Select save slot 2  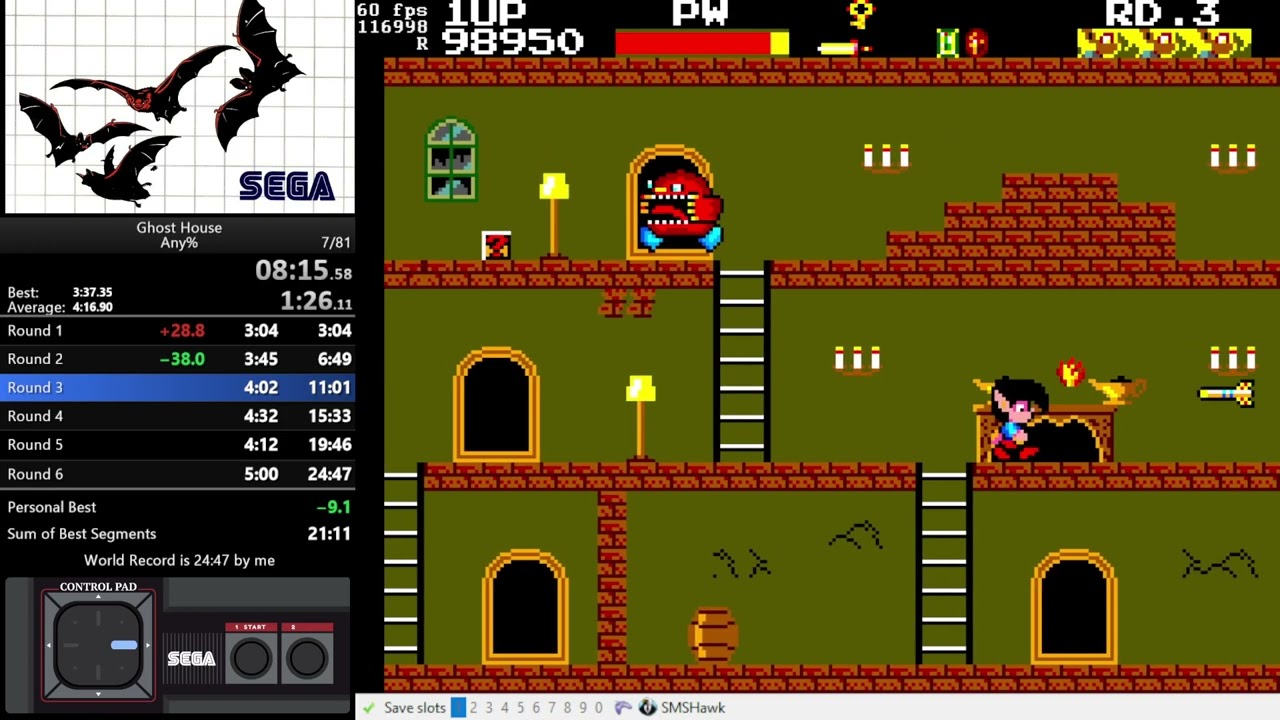click(x=473, y=708)
